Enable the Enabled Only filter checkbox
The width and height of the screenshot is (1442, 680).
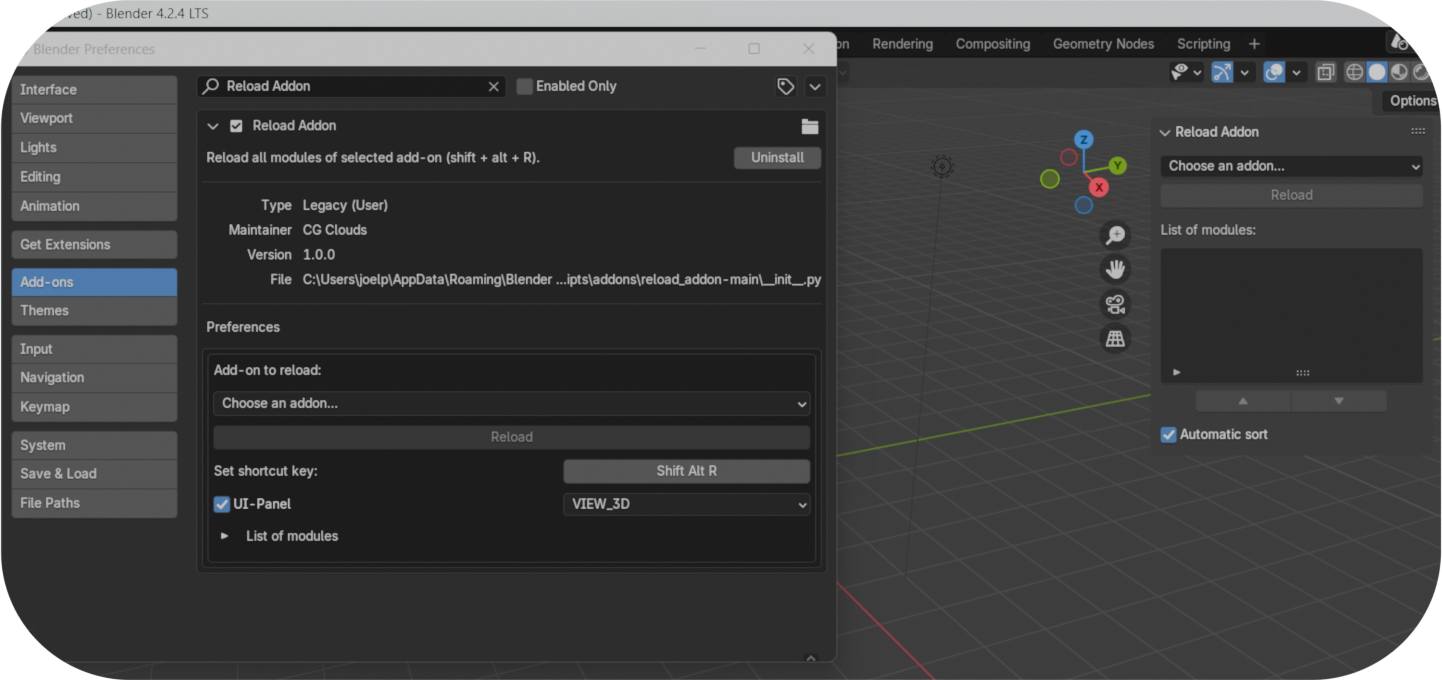[524, 86]
